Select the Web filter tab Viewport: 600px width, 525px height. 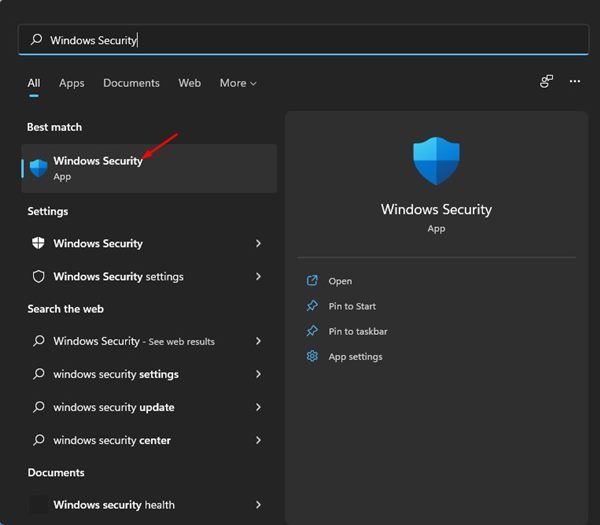[190, 83]
